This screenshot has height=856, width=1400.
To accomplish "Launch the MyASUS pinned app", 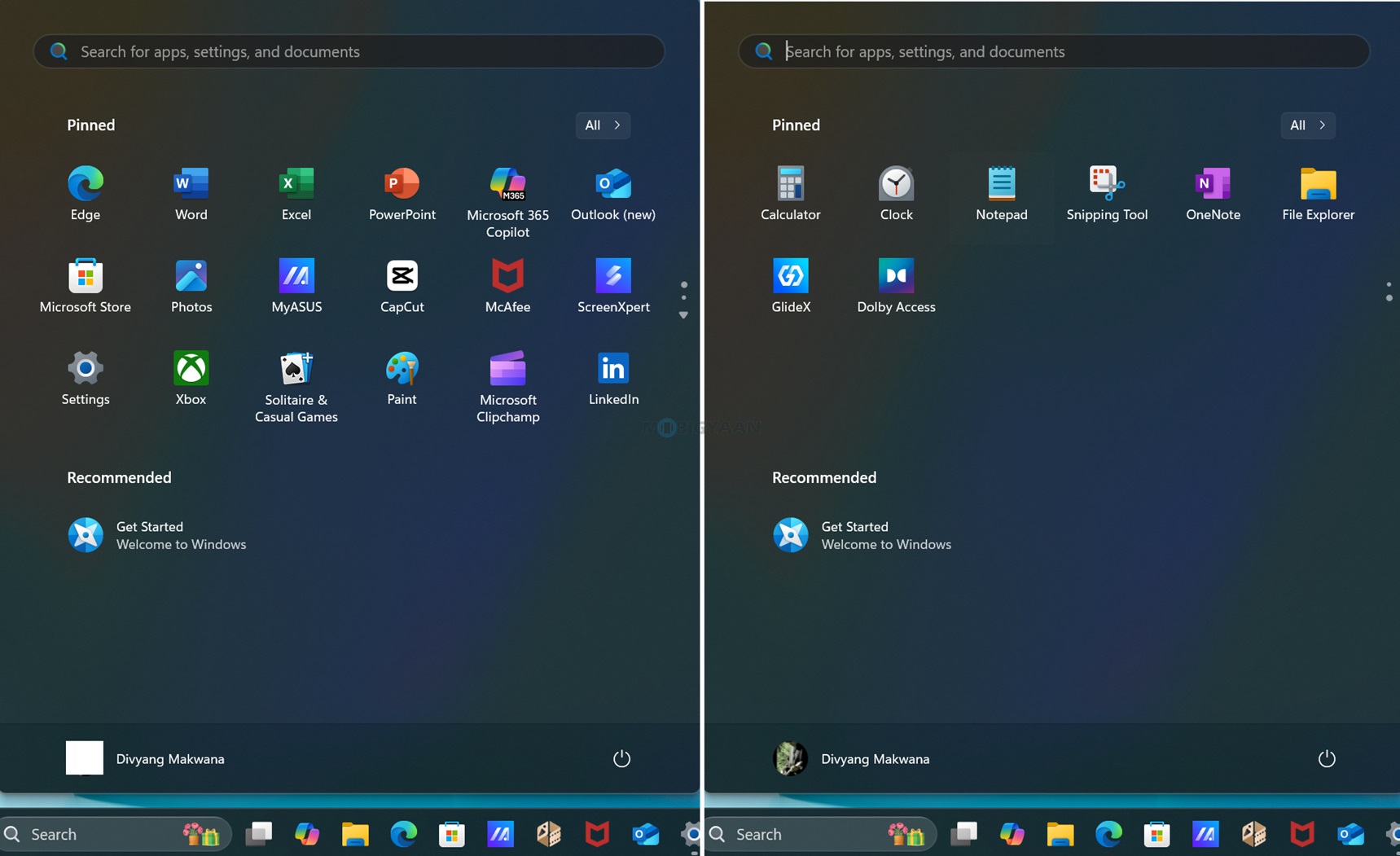I will [x=296, y=286].
